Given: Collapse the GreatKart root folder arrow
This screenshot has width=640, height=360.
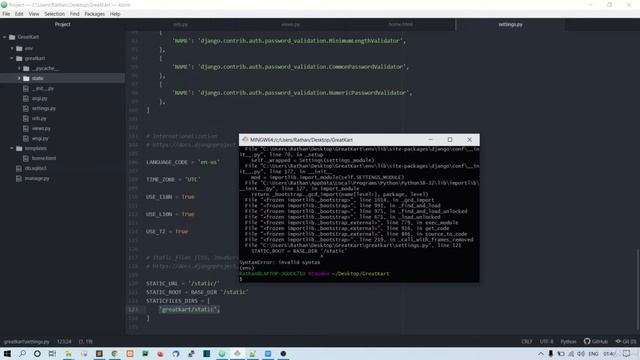Looking at the screenshot, I should (x=5, y=37).
